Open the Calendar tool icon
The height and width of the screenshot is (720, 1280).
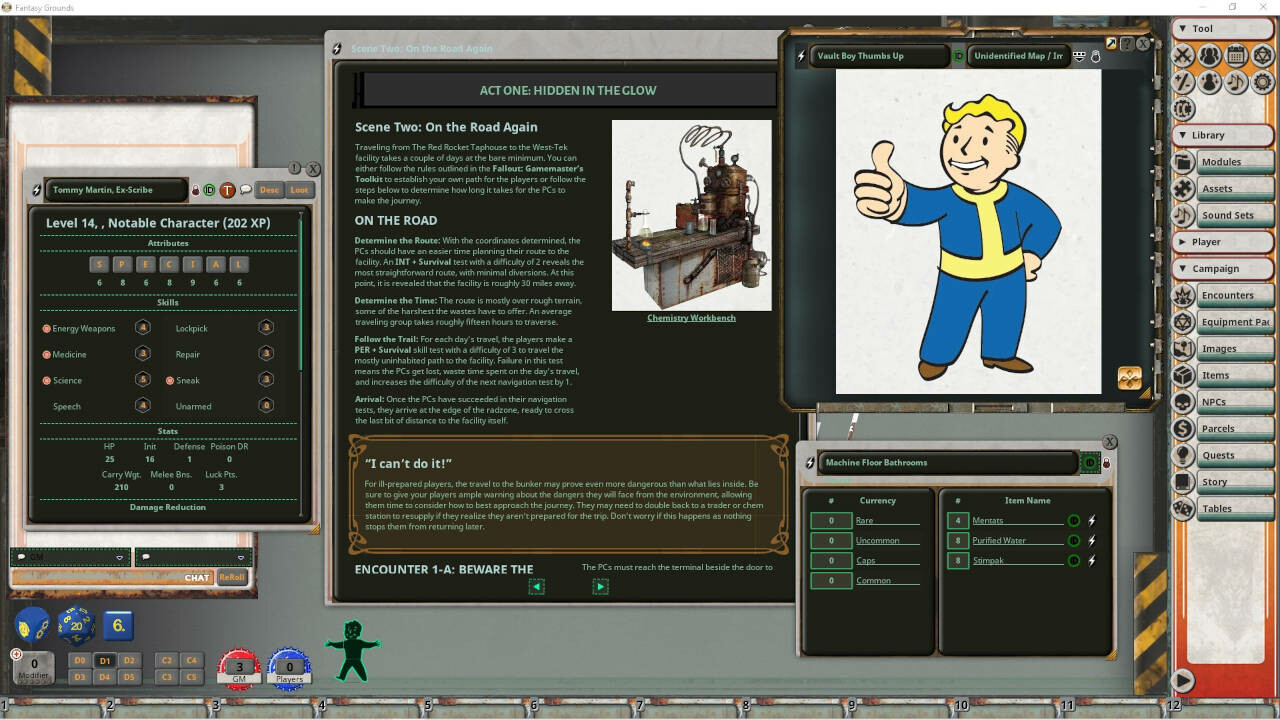(x=1236, y=56)
